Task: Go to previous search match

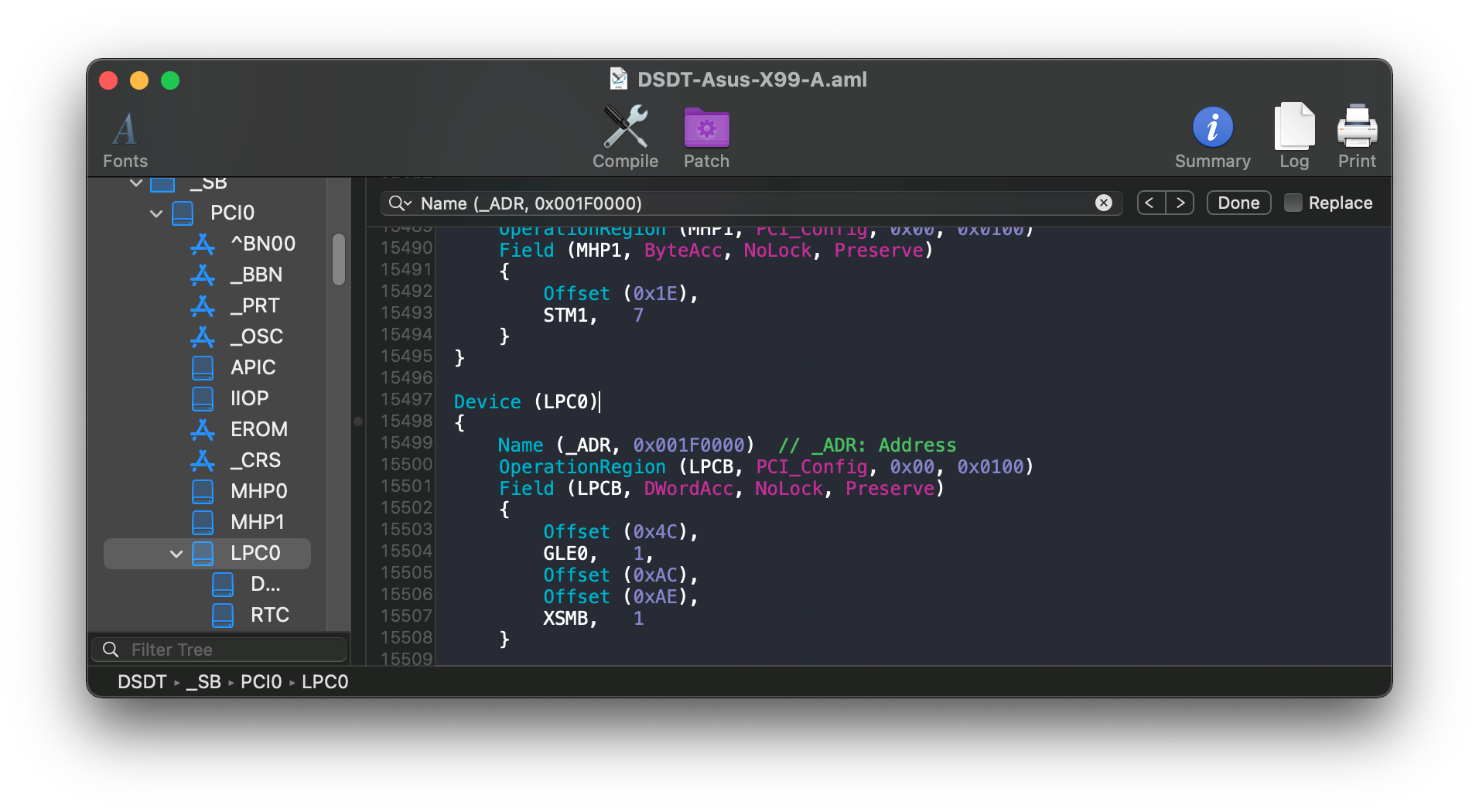Action: click(x=1150, y=203)
